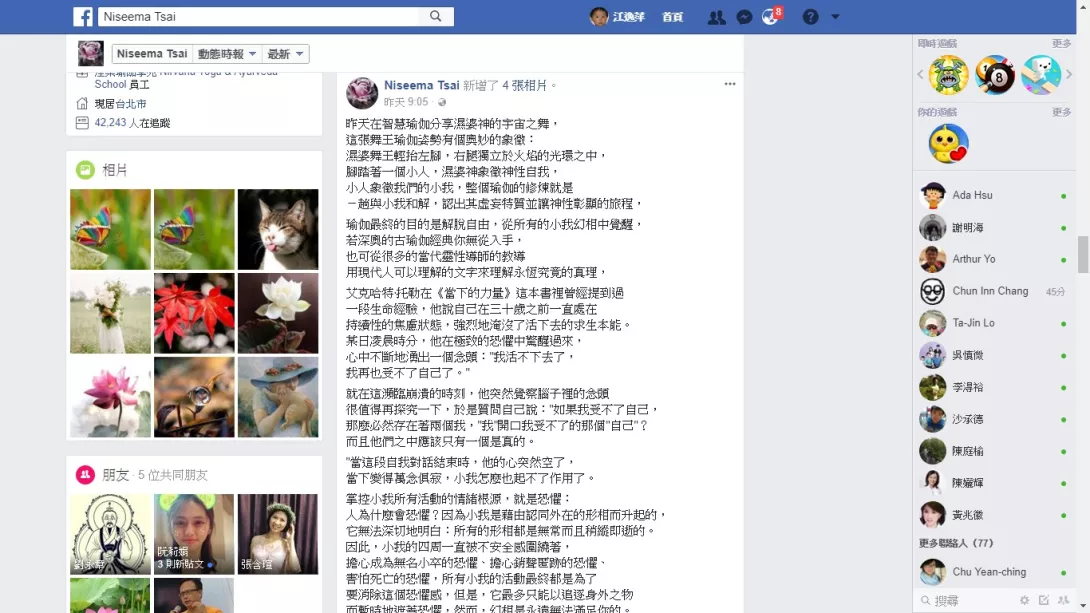Image resolution: width=1090 pixels, height=613 pixels.
Task: Click the Niseema Tsai post author name
Action: click(x=421, y=85)
